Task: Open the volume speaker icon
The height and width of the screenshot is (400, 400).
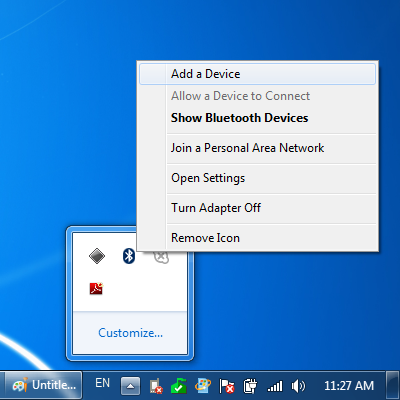Action: click(x=298, y=386)
